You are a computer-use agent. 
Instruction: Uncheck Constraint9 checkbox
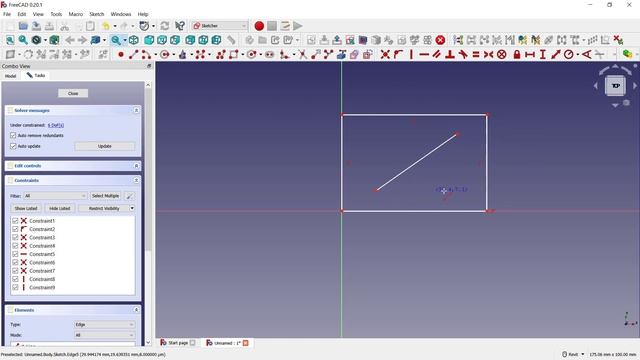[15, 287]
